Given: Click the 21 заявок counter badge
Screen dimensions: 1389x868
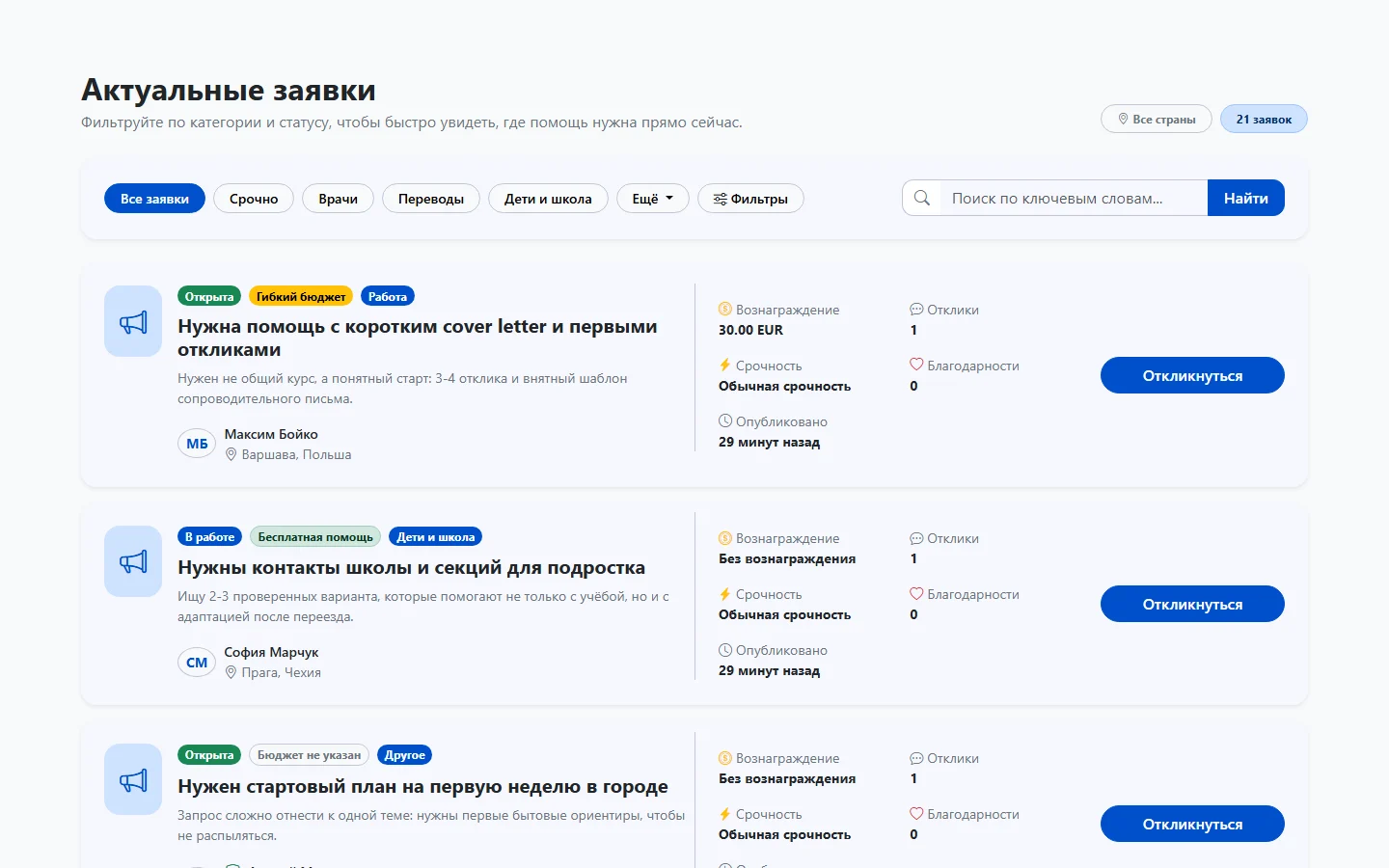Looking at the screenshot, I should [1264, 119].
